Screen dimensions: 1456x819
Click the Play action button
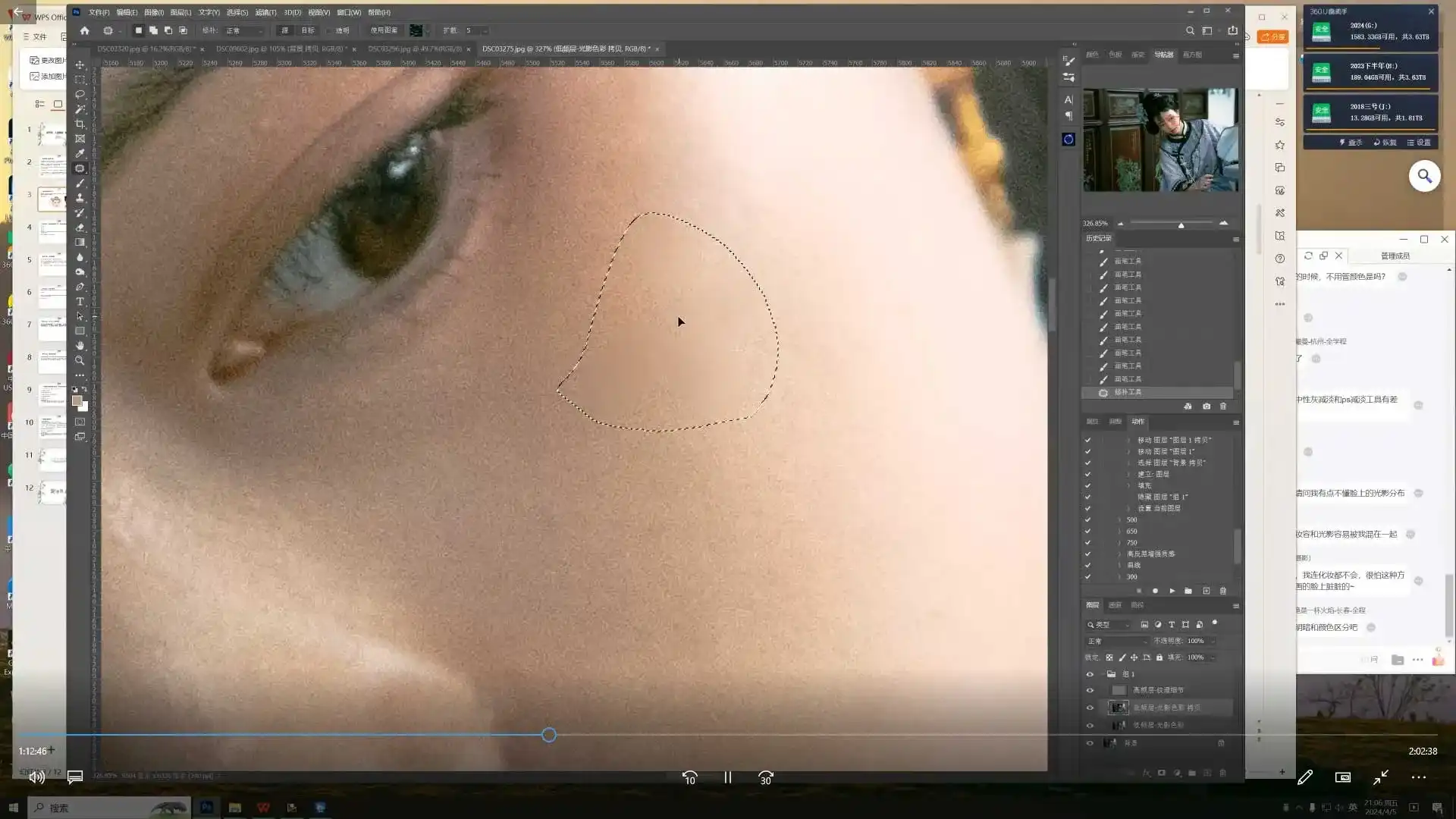coord(1172,591)
